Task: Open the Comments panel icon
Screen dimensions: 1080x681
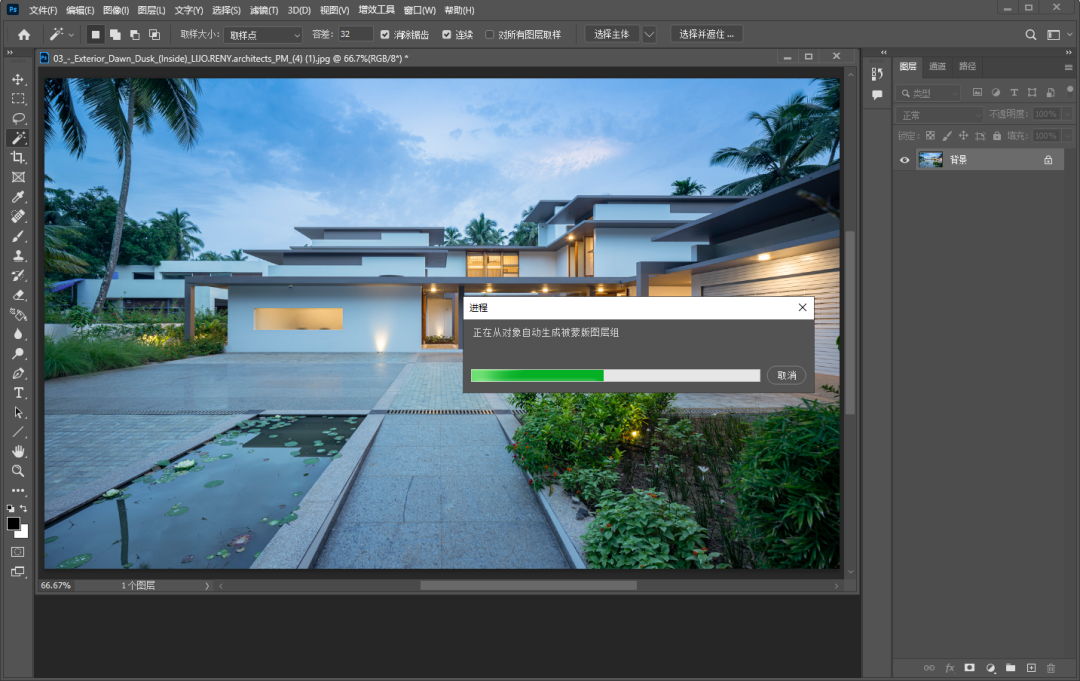Action: click(877, 95)
